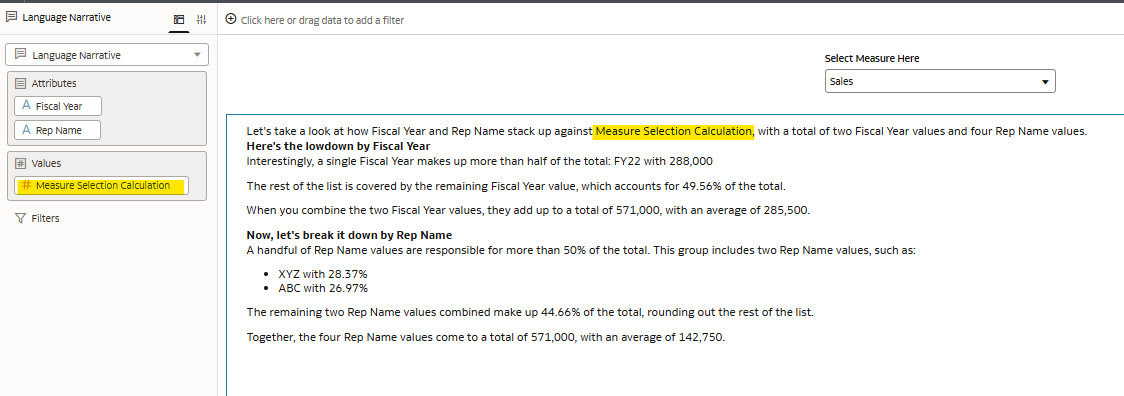Screen dimensions: 1124x396
Task: Click the Sales value in measure selector
Action: tap(842, 82)
